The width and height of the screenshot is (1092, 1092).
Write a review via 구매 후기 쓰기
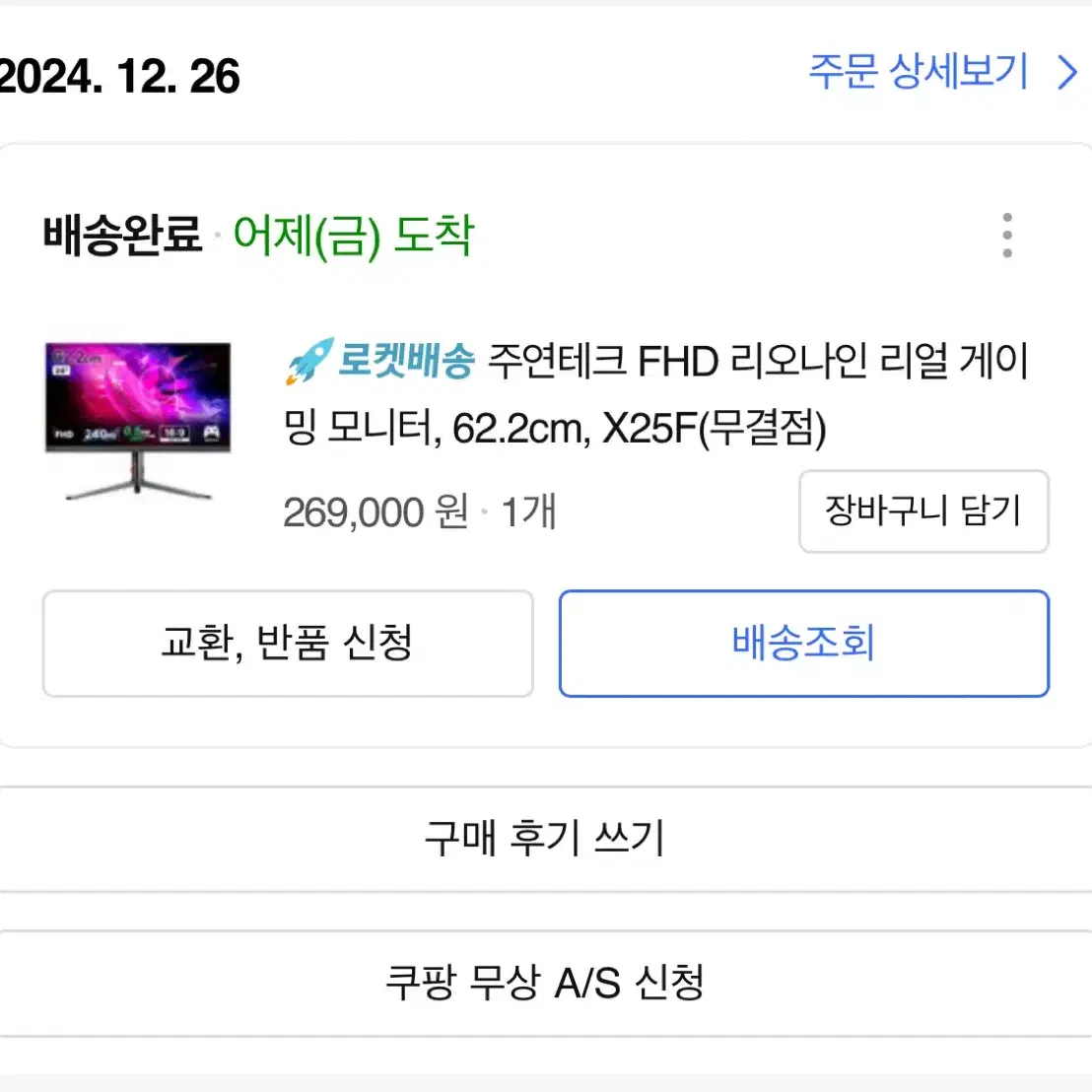546,839
